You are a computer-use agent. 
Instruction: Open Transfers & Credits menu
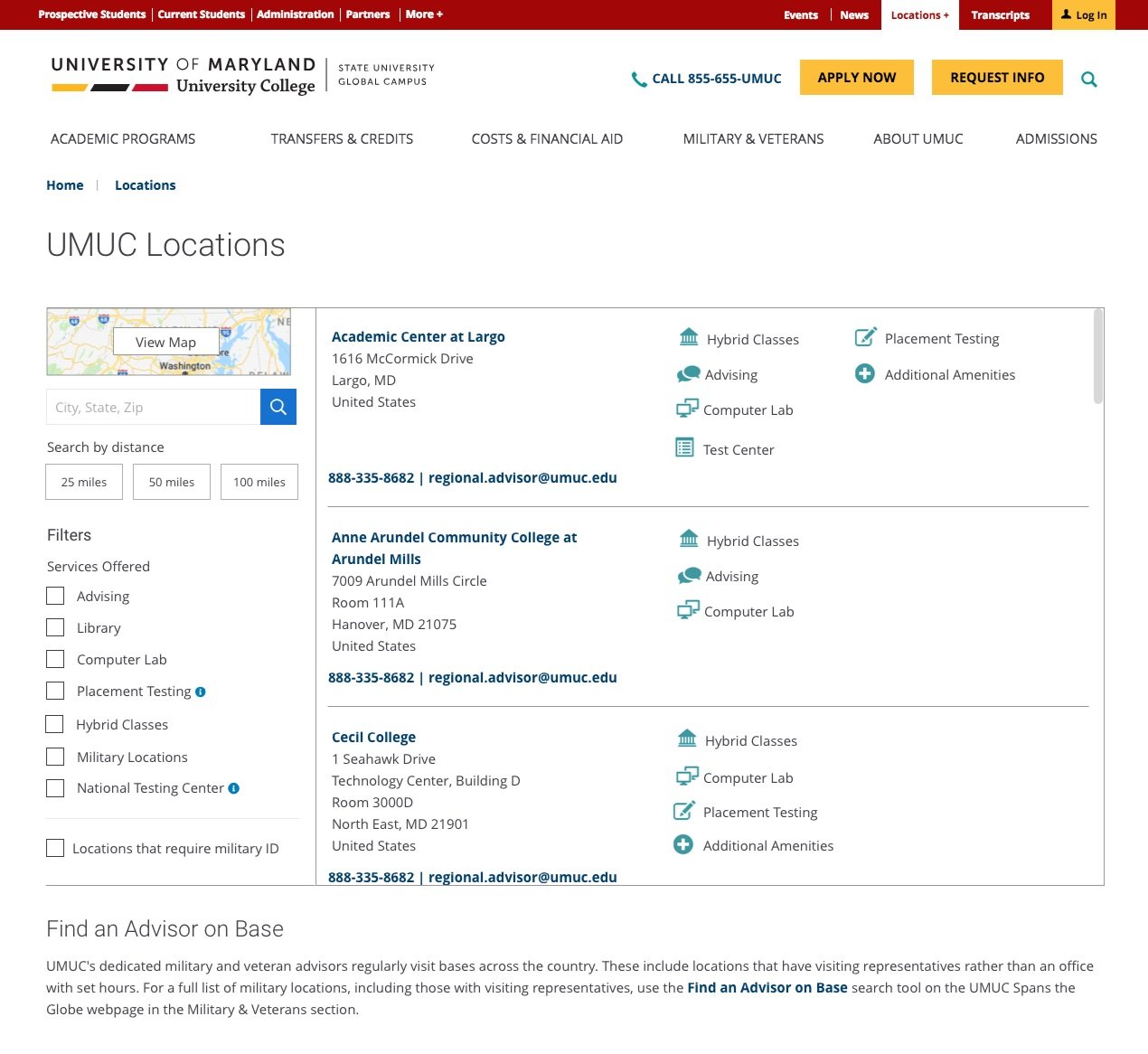(x=342, y=138)
